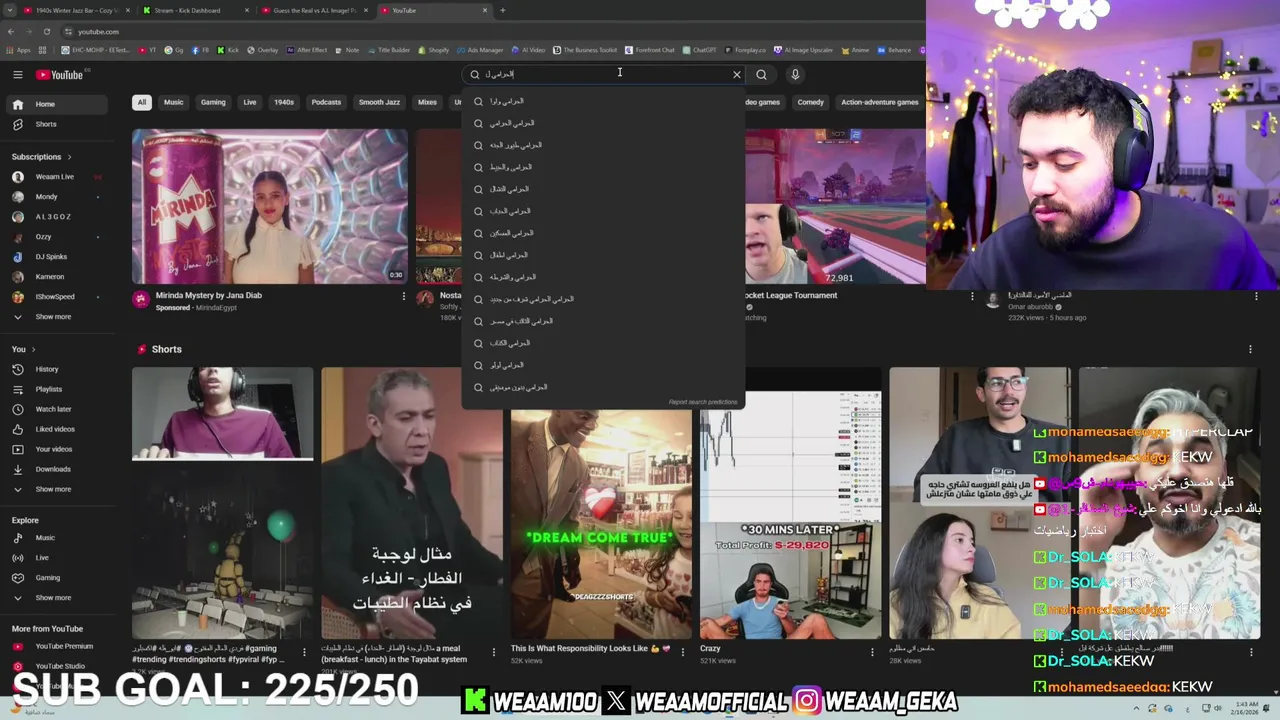Open the Mirinda Mystery video thumbnail
The image size is (1280, 720).
click(x=270, y=206)
